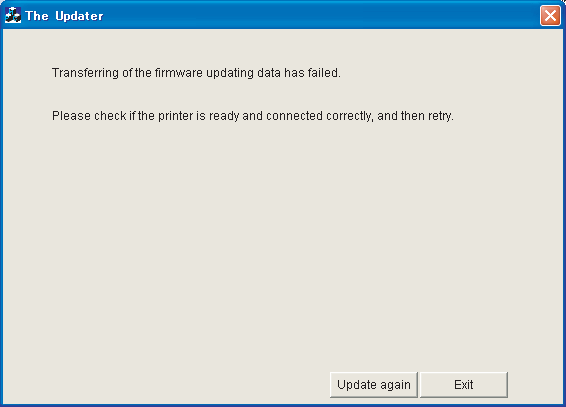Retry firmware transfer via Update again
566x407 pixels.
point(374,385)
